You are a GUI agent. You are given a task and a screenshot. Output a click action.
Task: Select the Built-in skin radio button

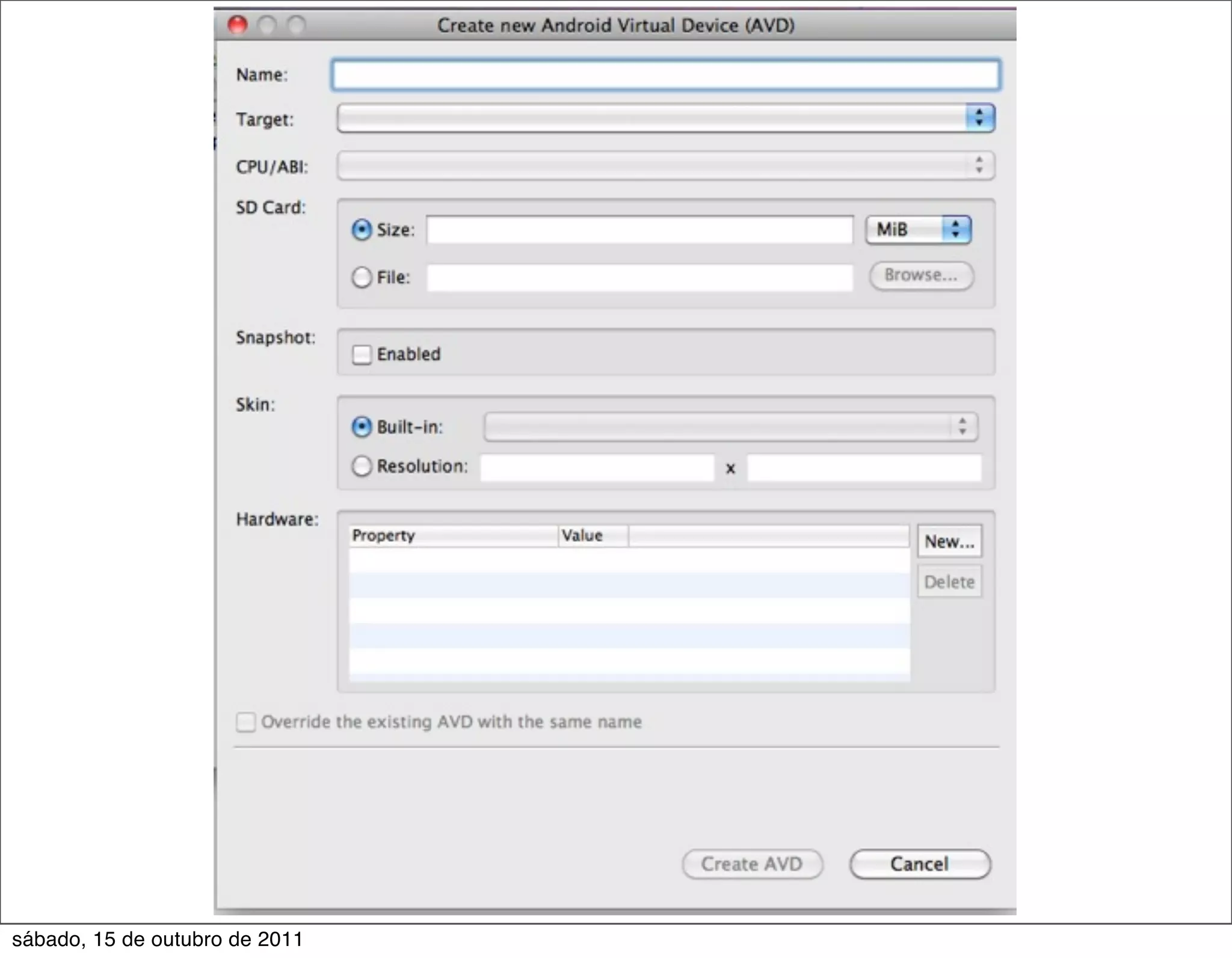click(362, 427)
